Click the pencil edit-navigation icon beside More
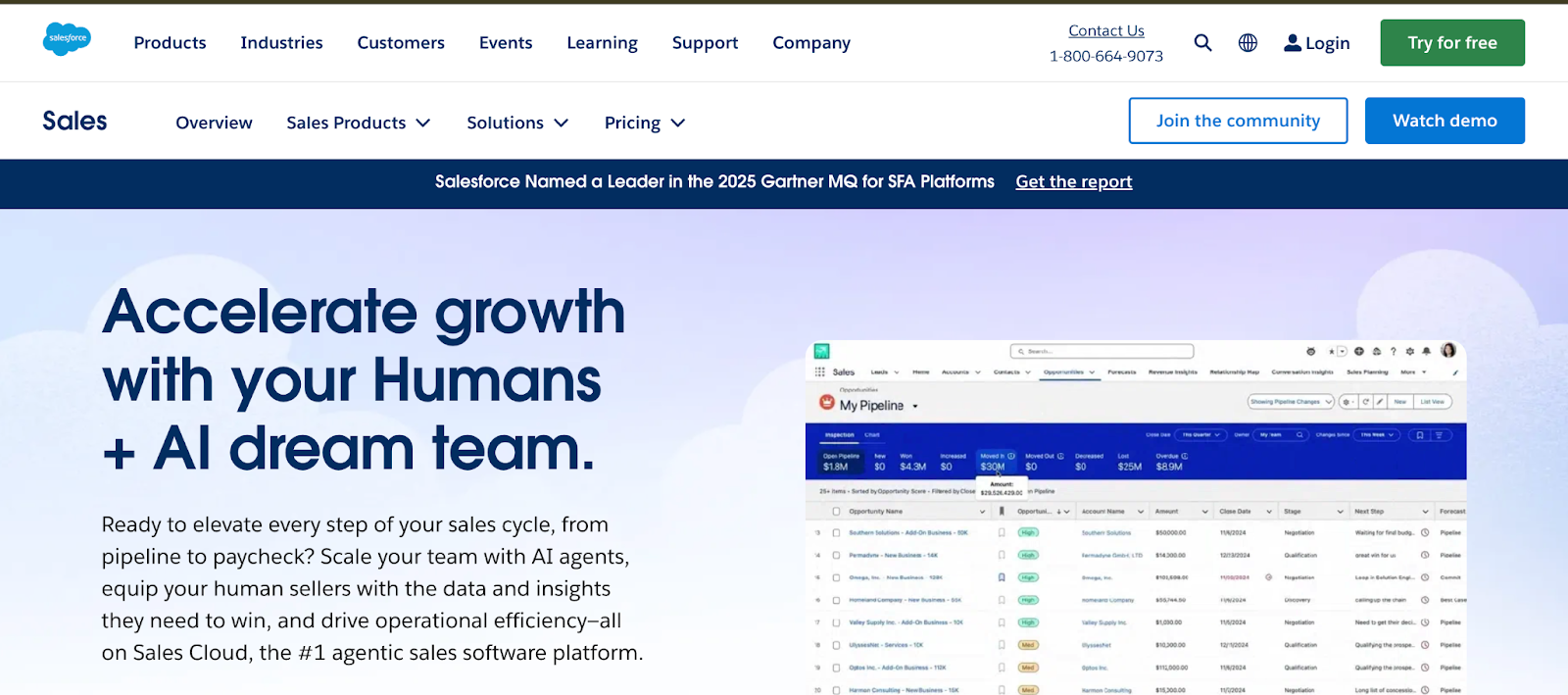 click(1455, 372)
